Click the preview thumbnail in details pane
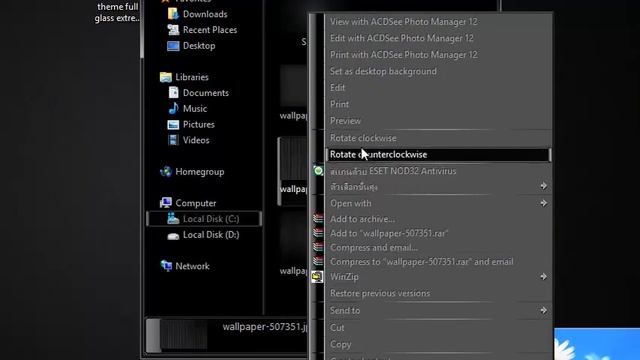640x360 pixels. coord(184,335)
